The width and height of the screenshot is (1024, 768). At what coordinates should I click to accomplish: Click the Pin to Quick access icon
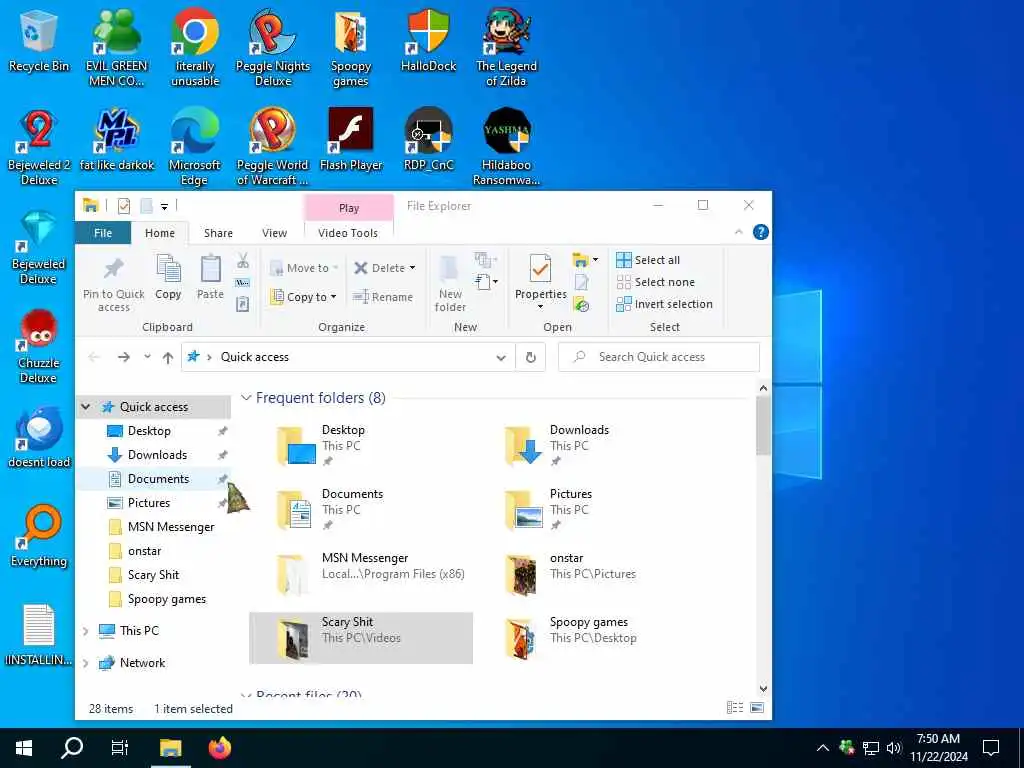[x=114, y=268]
